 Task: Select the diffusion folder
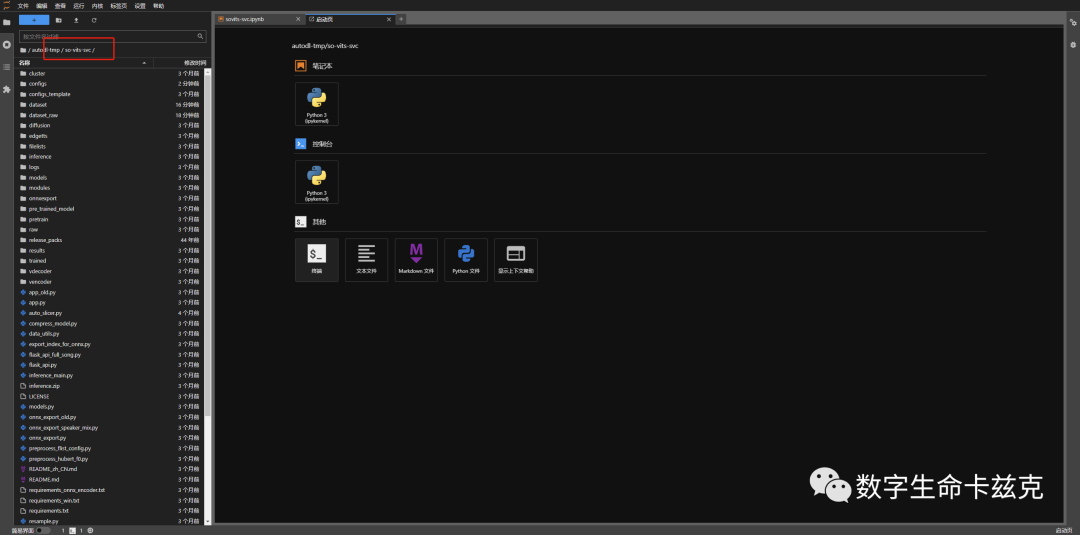110,125
